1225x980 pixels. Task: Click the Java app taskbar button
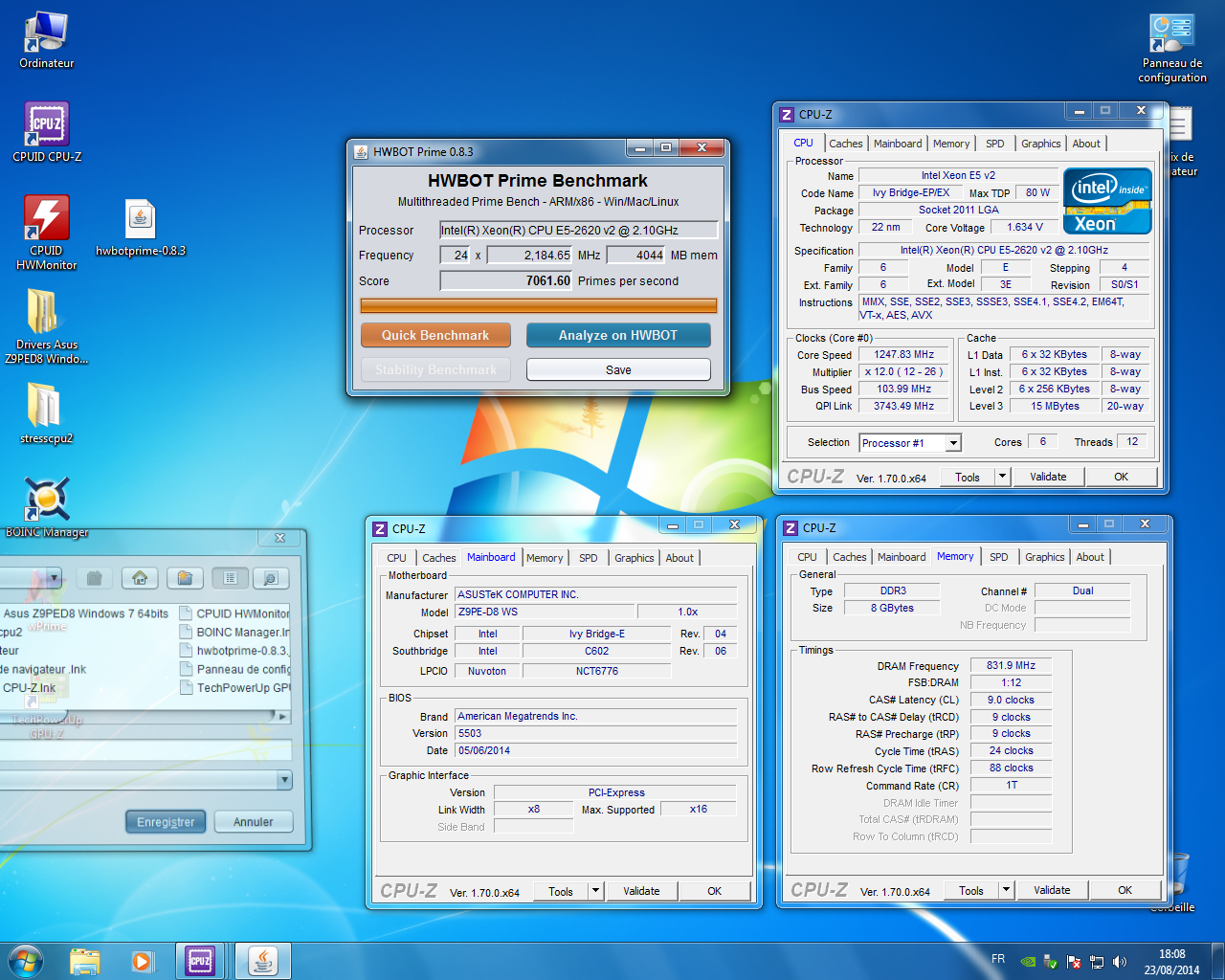coord(262,961)
